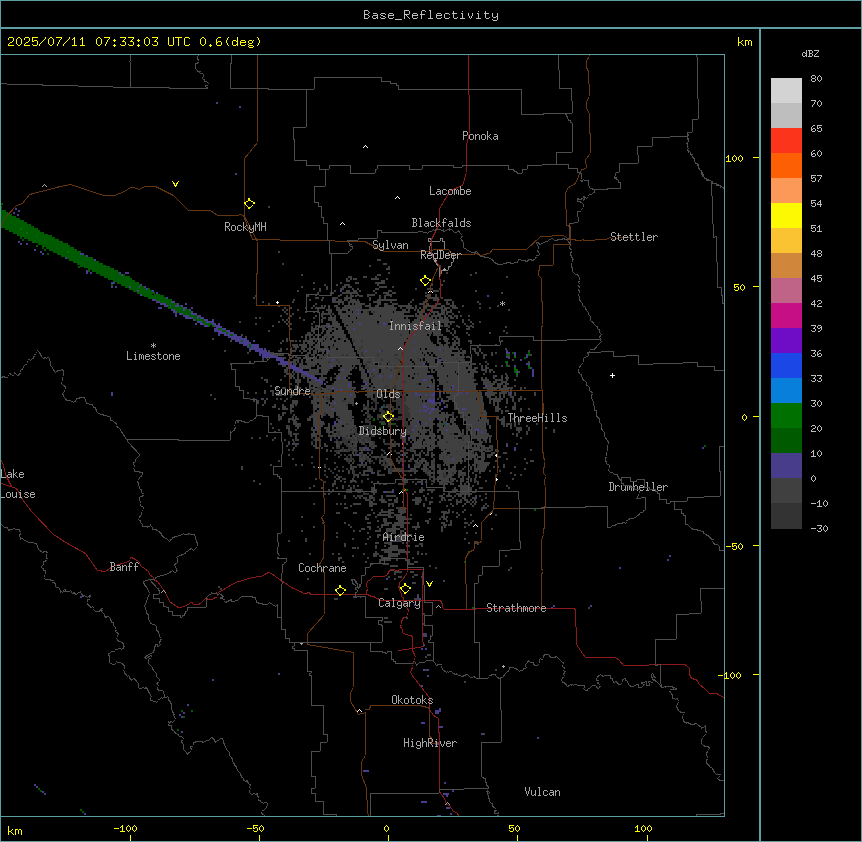Select the yellow diamond marker above Calgary label
The height and width of the screenshot is (842, 862).
[405, 589]
